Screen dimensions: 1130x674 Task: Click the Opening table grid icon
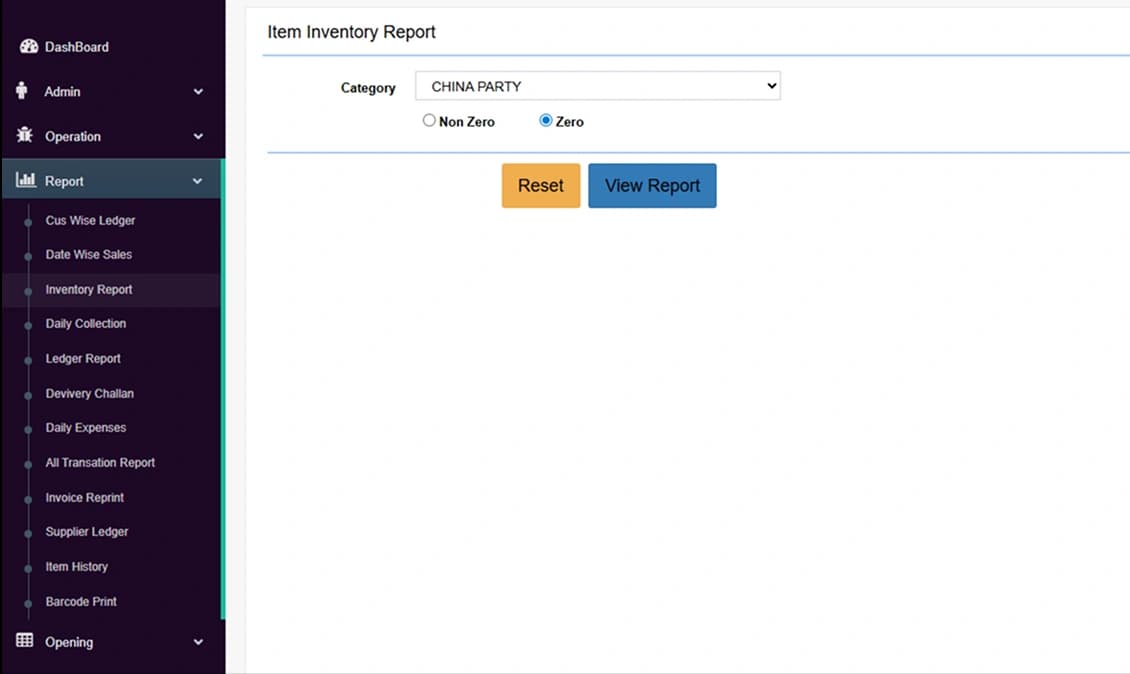point(25,641)
